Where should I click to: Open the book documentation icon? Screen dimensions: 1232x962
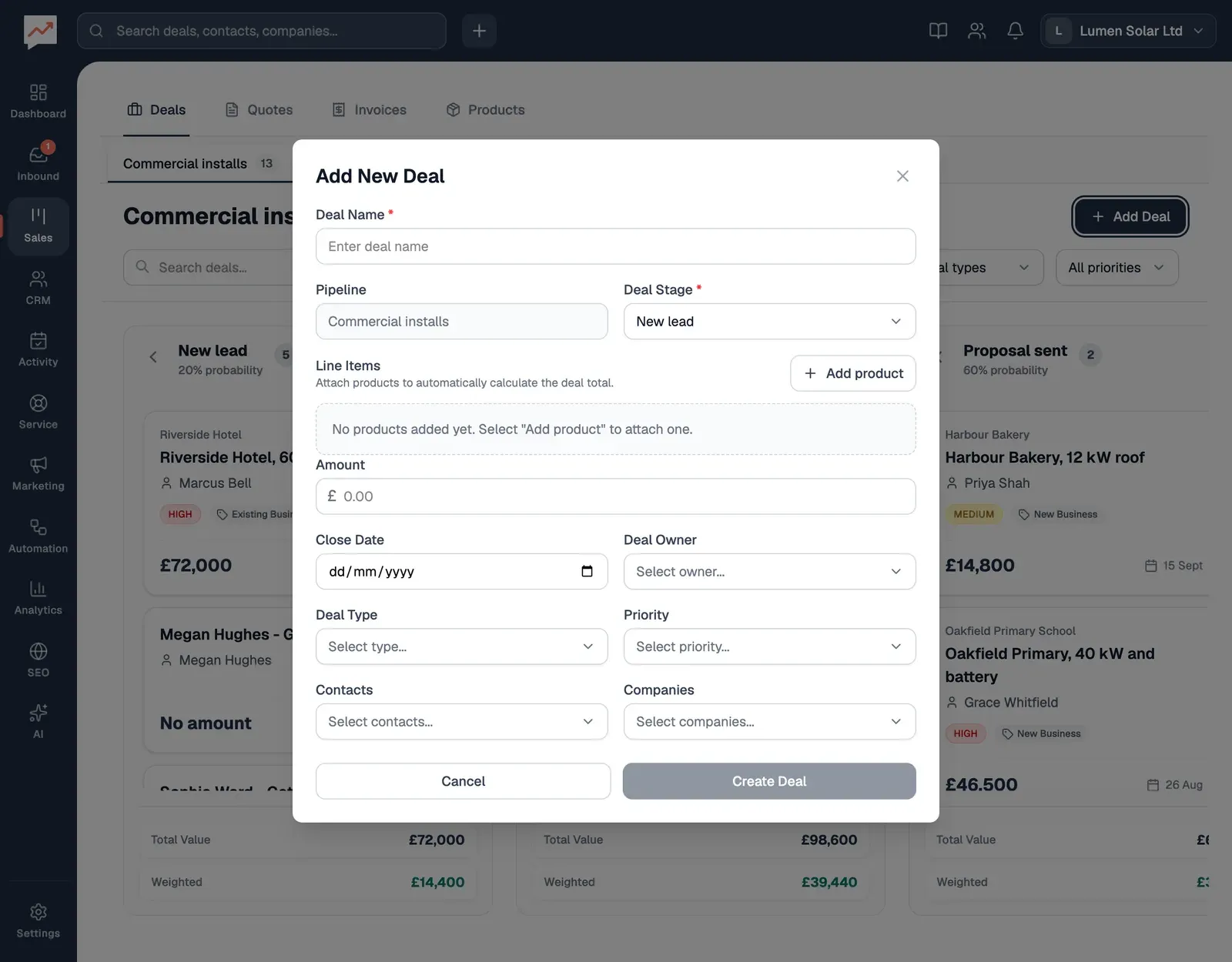pos(938,31)
